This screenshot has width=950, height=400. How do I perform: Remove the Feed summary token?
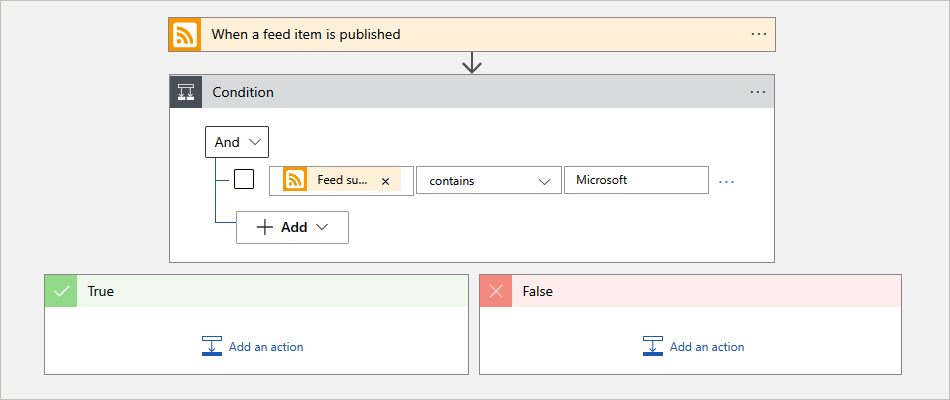point(385,181)
